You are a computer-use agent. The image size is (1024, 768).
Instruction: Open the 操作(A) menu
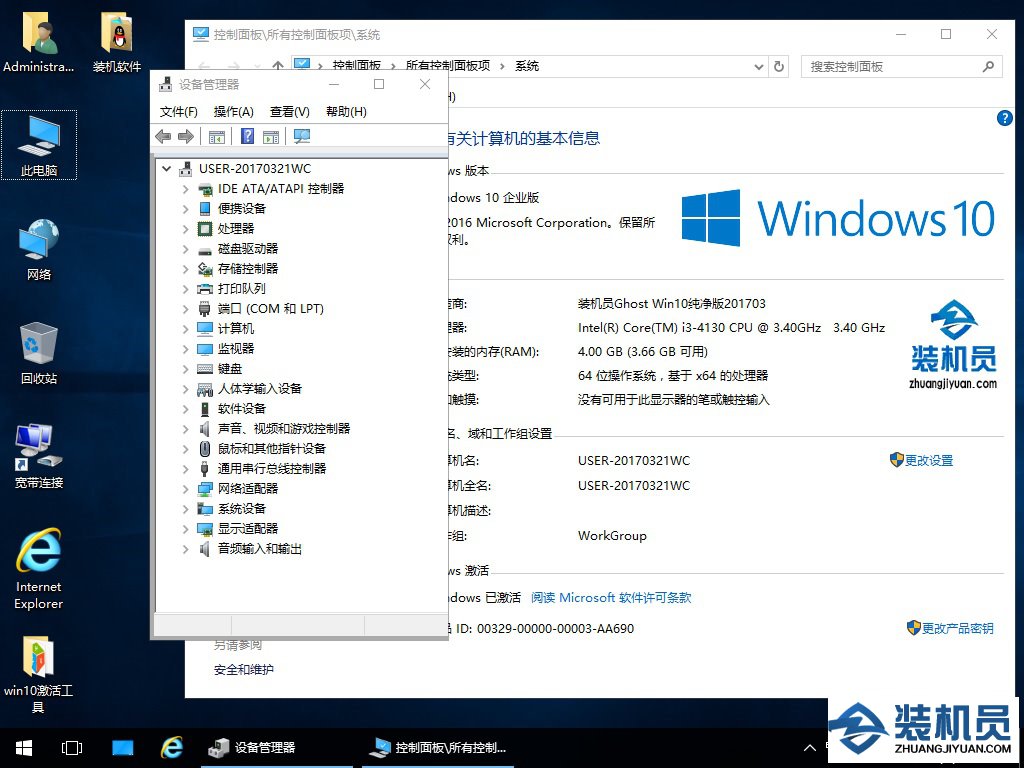click(x=233, y=112)
